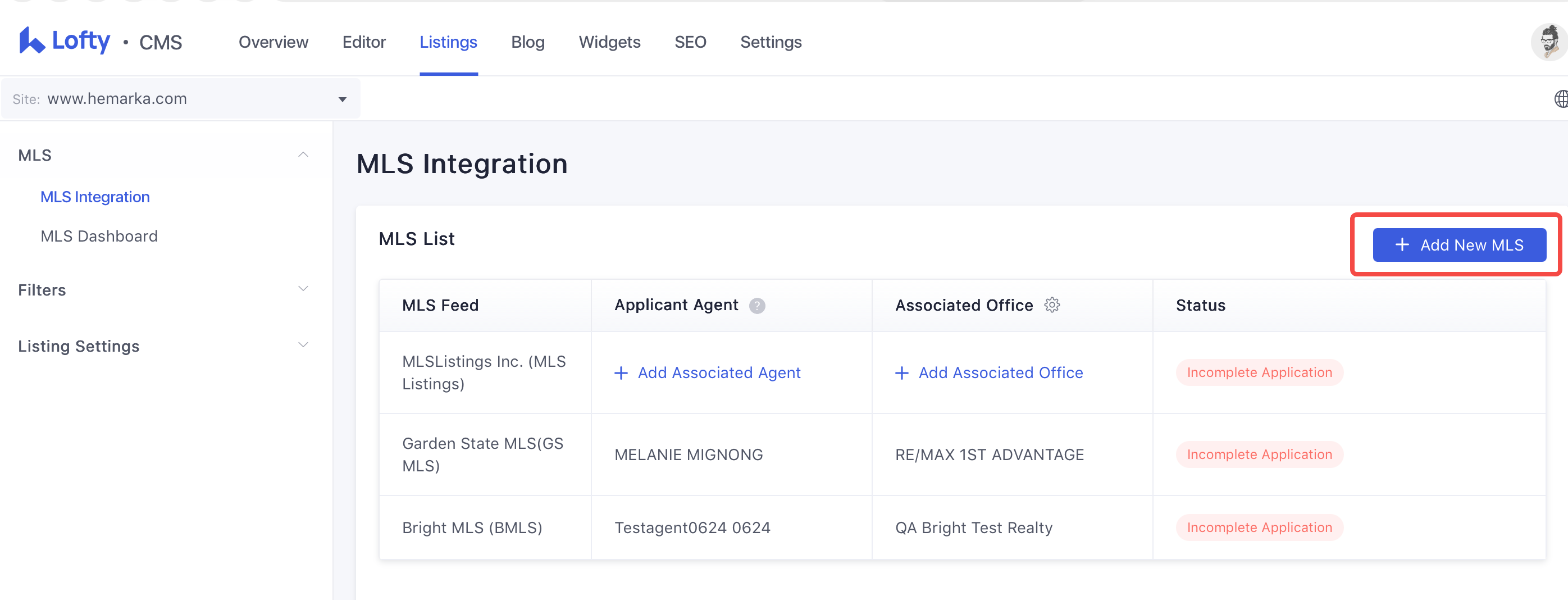Click Add Associated Office link
The width and height of the screenshot is (1568, 600).
click(1001, 373)
